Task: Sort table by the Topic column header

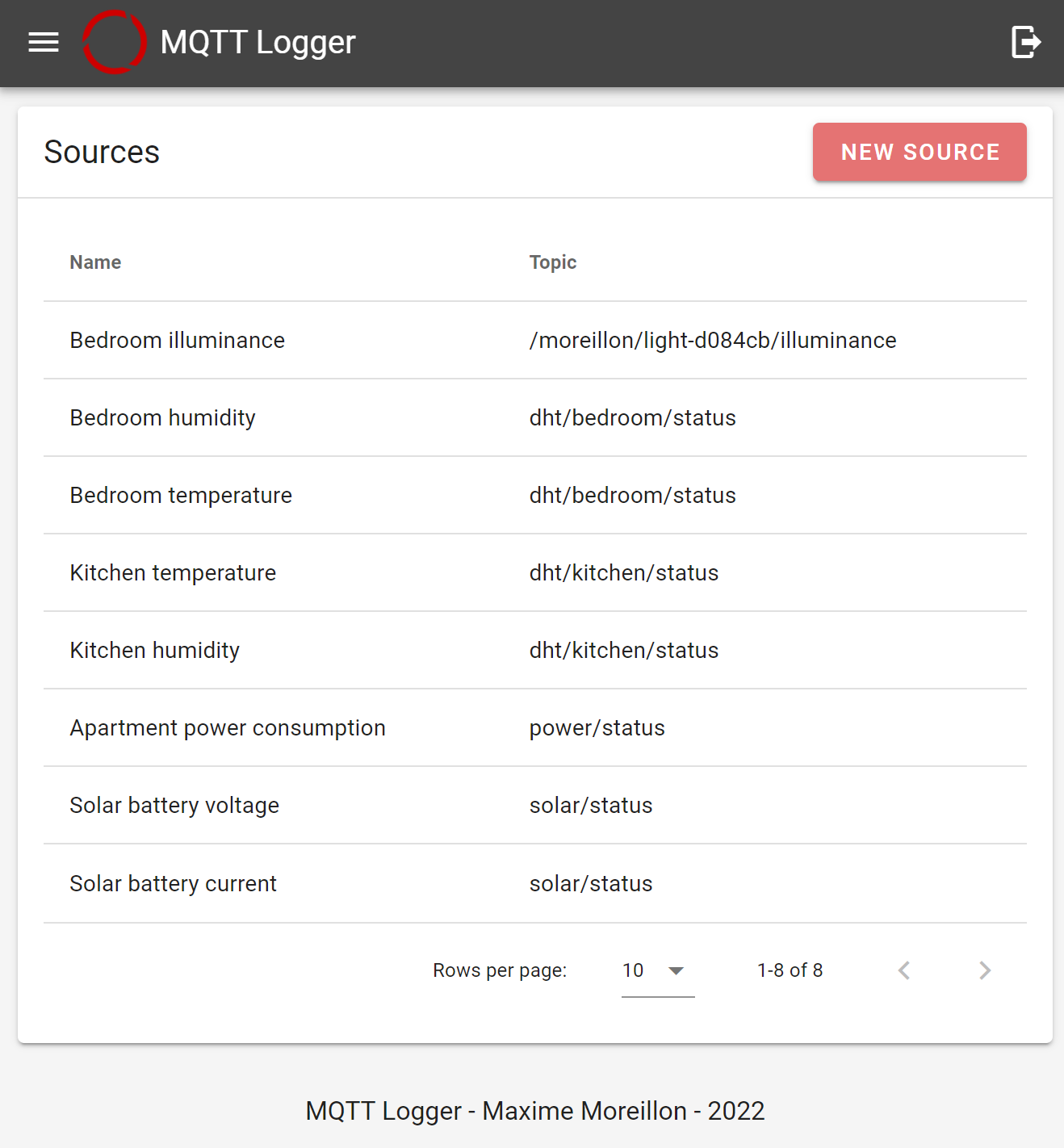Action: pos(553,262)
